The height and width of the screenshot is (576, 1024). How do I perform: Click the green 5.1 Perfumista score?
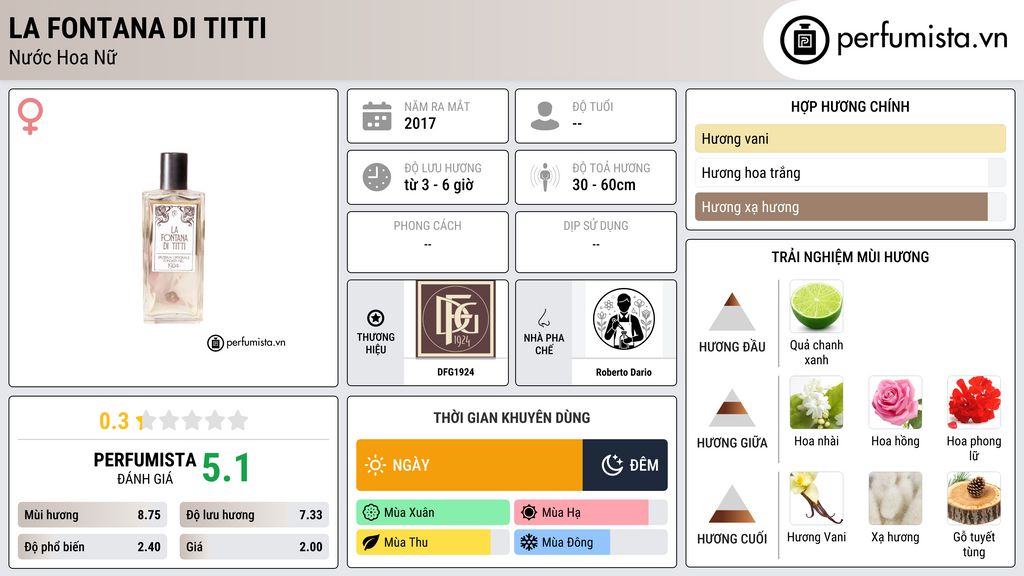point(225,468)
